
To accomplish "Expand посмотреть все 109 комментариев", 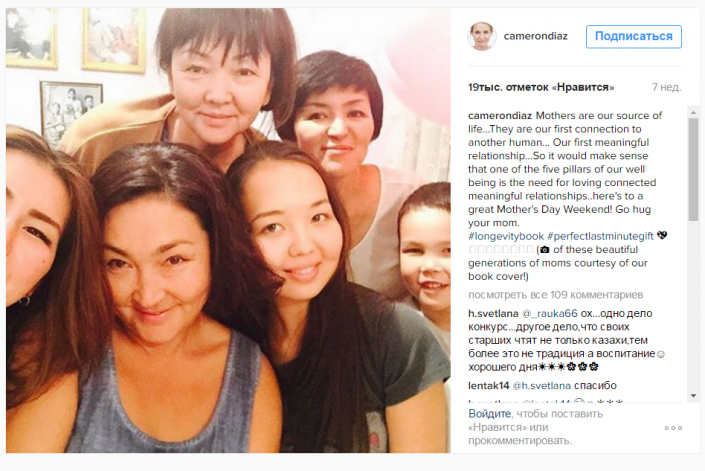I will tap(555, 295).
